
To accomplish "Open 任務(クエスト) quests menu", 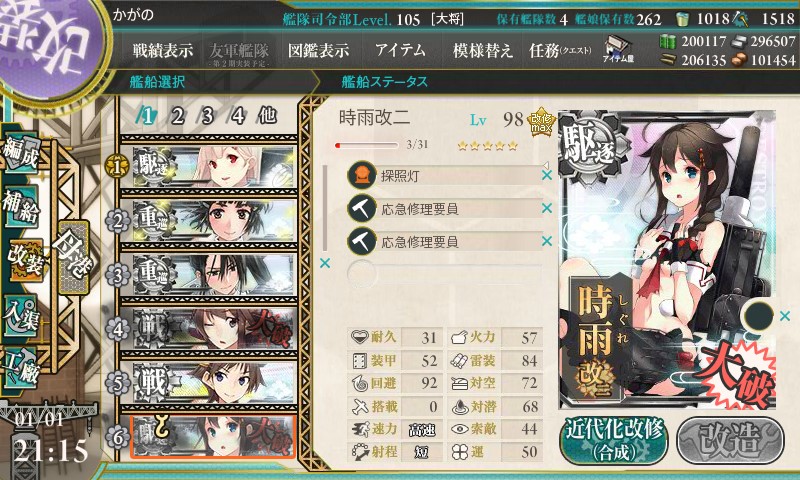I will coord(560,50).
